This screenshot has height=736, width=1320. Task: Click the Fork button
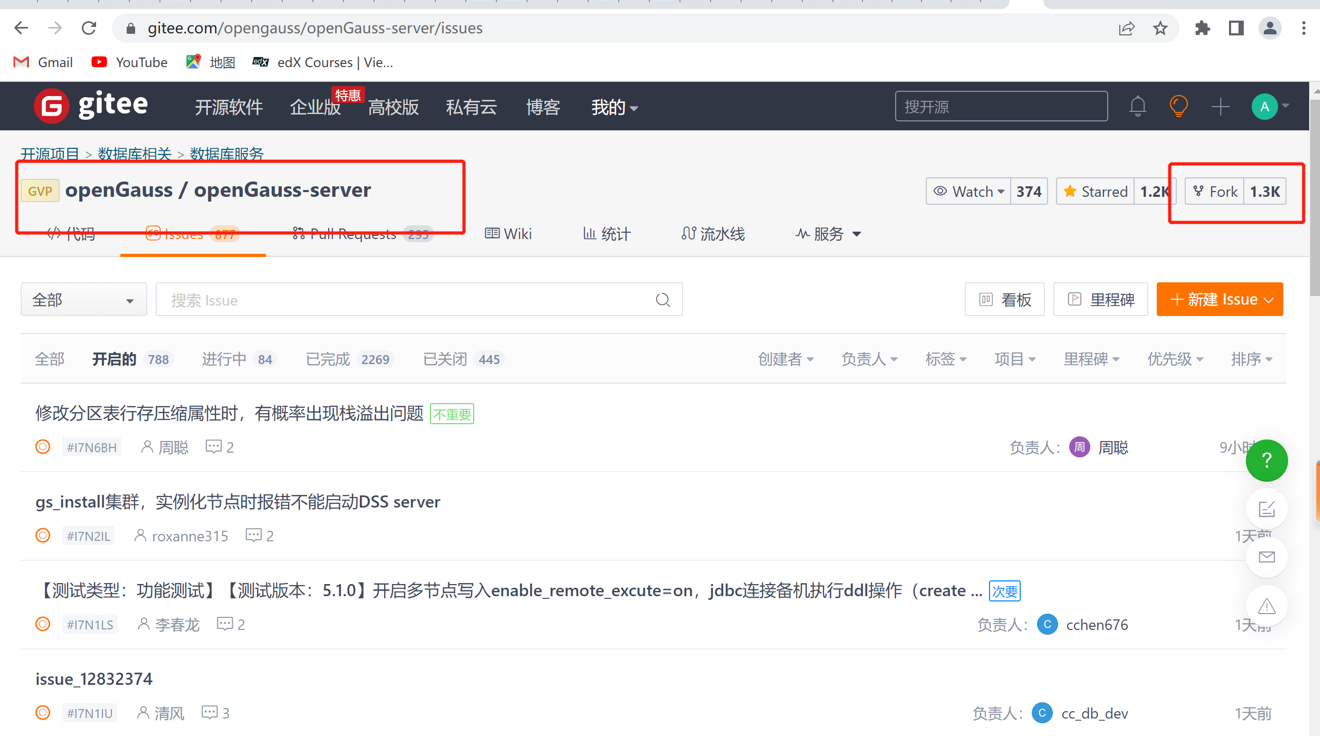click(x=1214, y=190)
